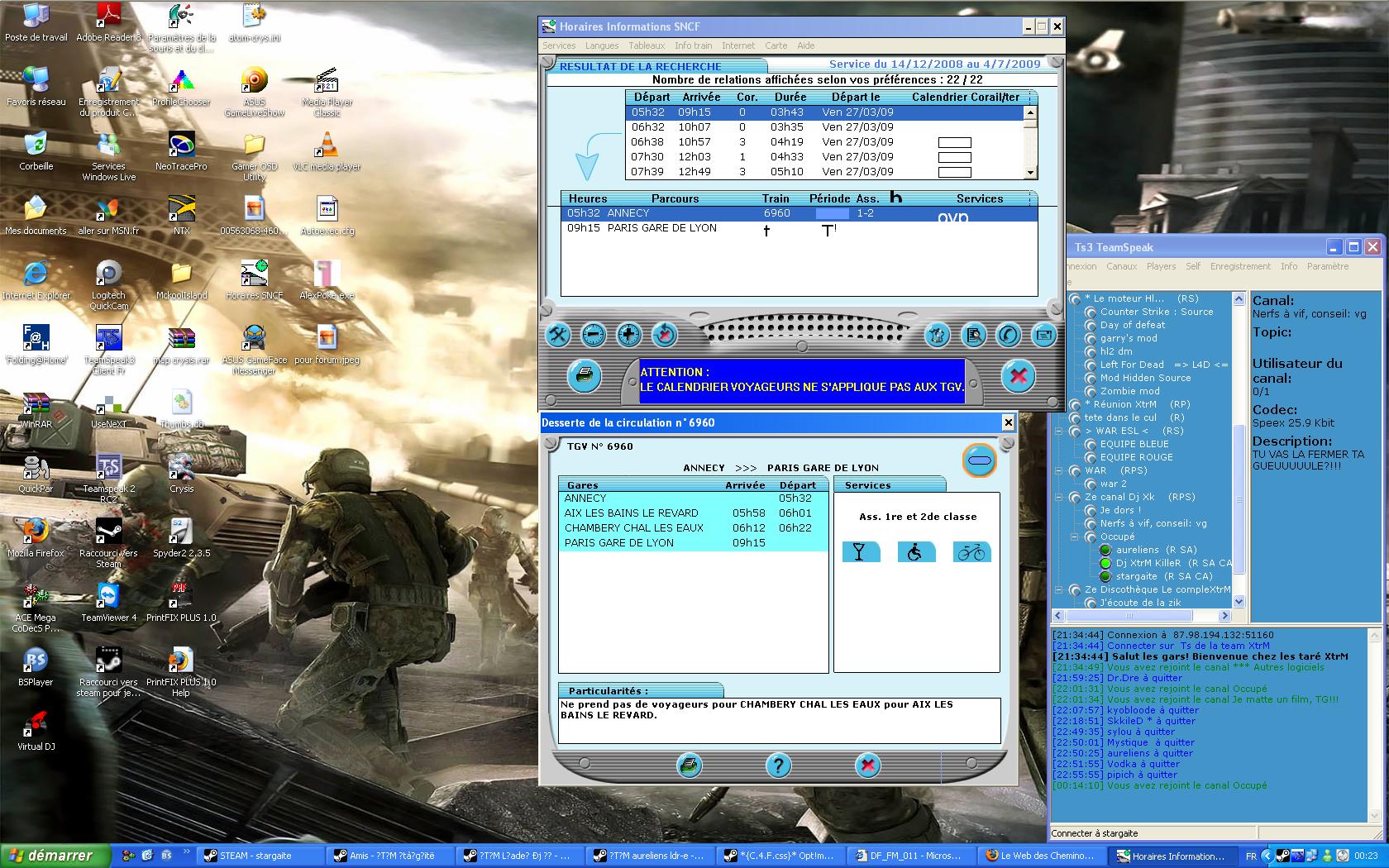The image size is (1389, 868).
Task: Open Crysis desktop shortcut
Action: coord(181,475)
